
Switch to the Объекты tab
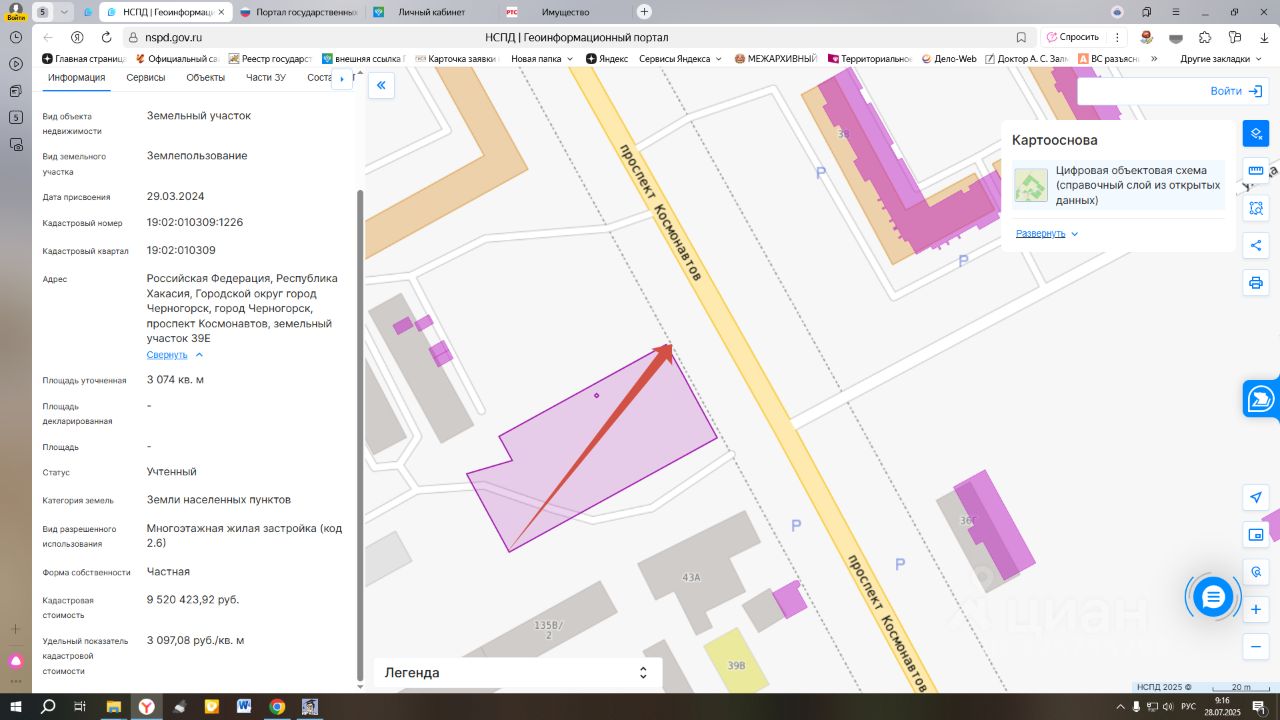pos(206,78)
